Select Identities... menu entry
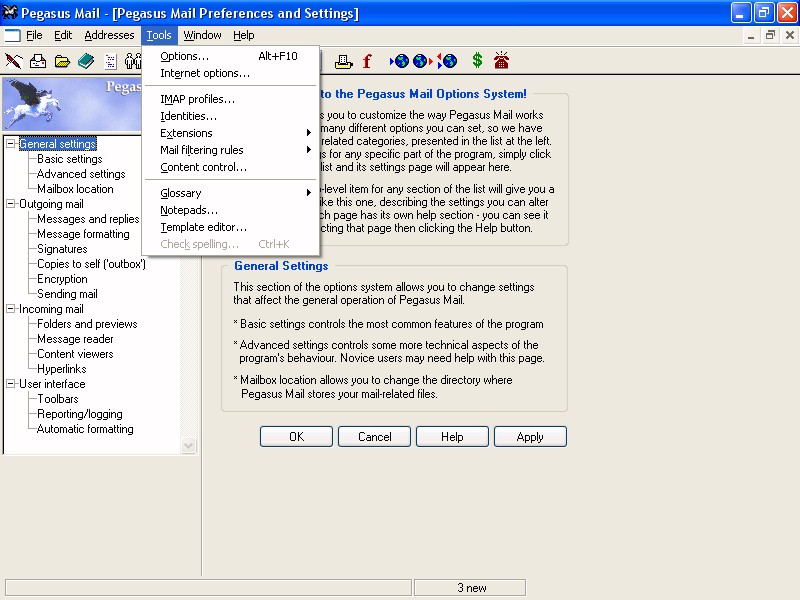This screenshot has height=600, width=800. tap(231, 116)
